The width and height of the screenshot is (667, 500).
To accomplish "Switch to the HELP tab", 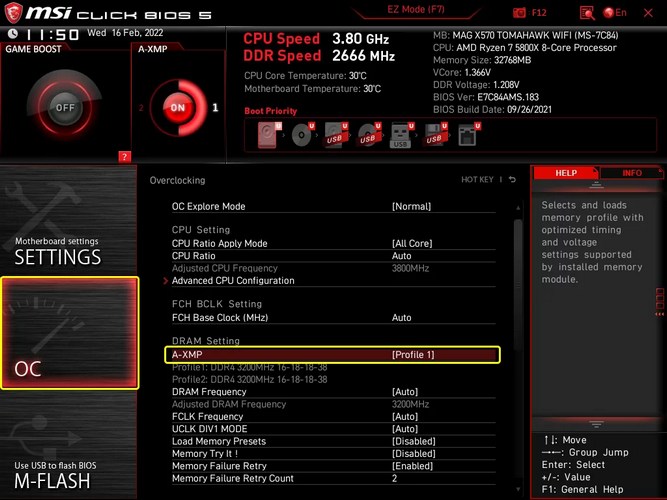I will click(x=566, y=173).
